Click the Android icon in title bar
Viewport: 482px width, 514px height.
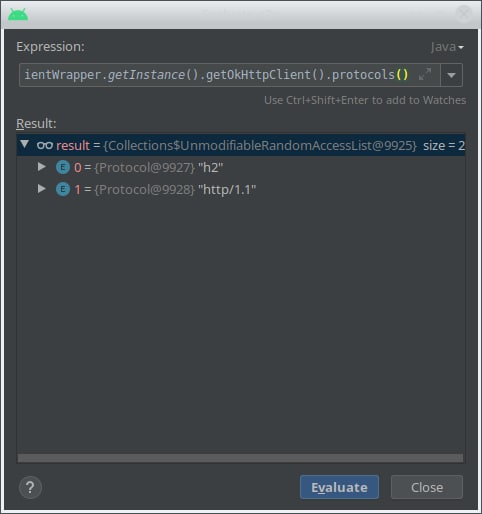18,14
